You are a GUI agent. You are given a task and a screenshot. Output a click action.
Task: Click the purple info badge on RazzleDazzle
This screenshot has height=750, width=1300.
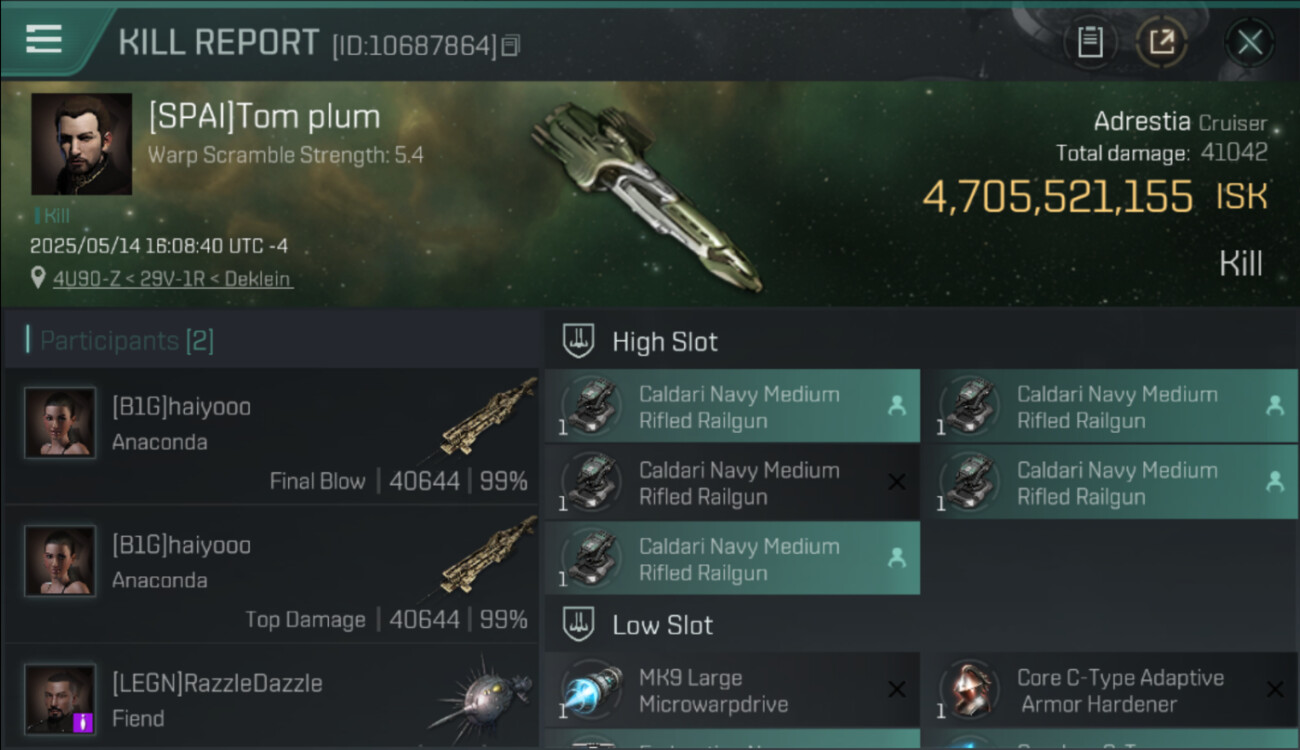tap(84, 721)
